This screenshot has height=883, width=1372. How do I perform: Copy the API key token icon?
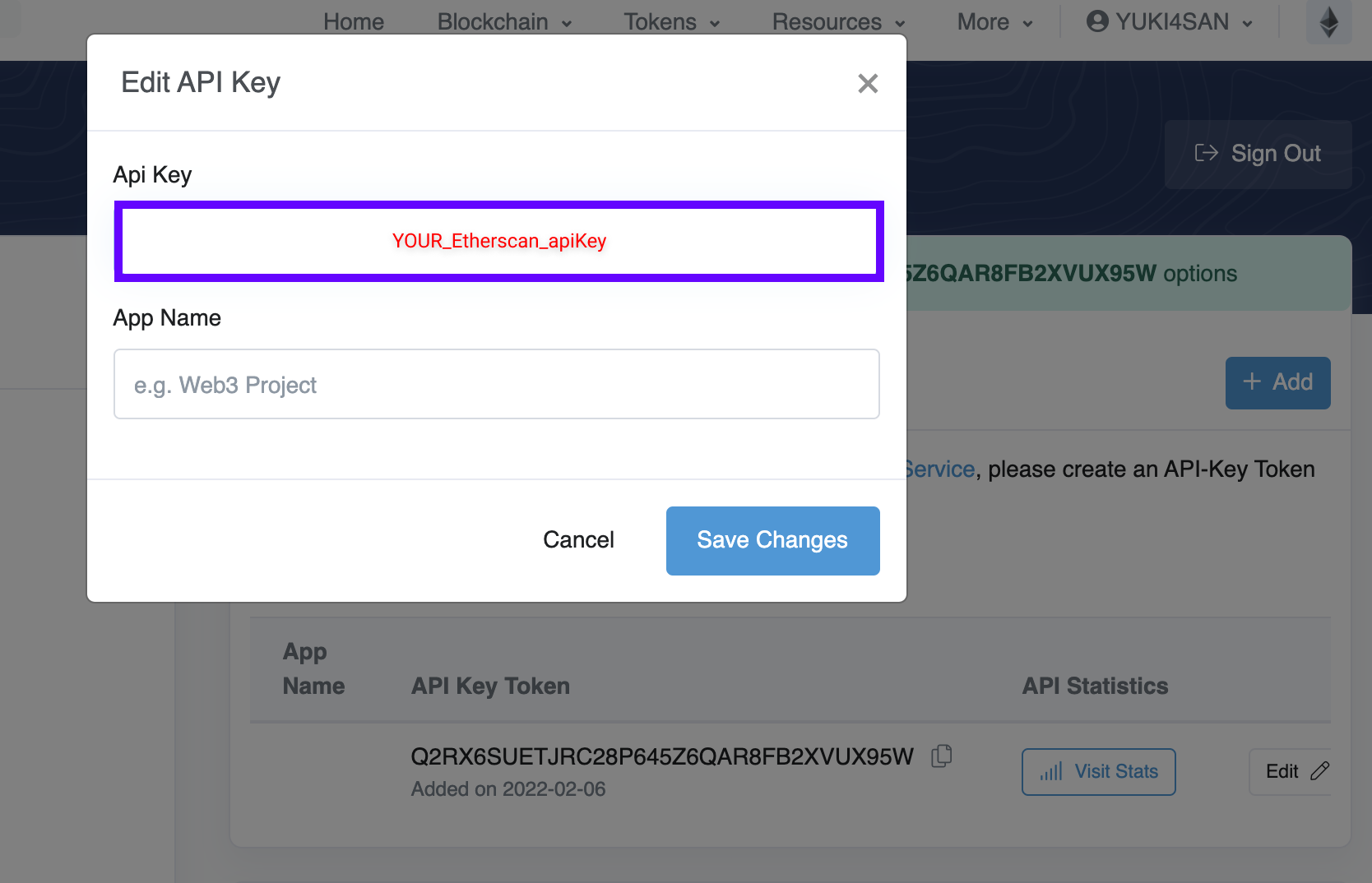point(942,756)
